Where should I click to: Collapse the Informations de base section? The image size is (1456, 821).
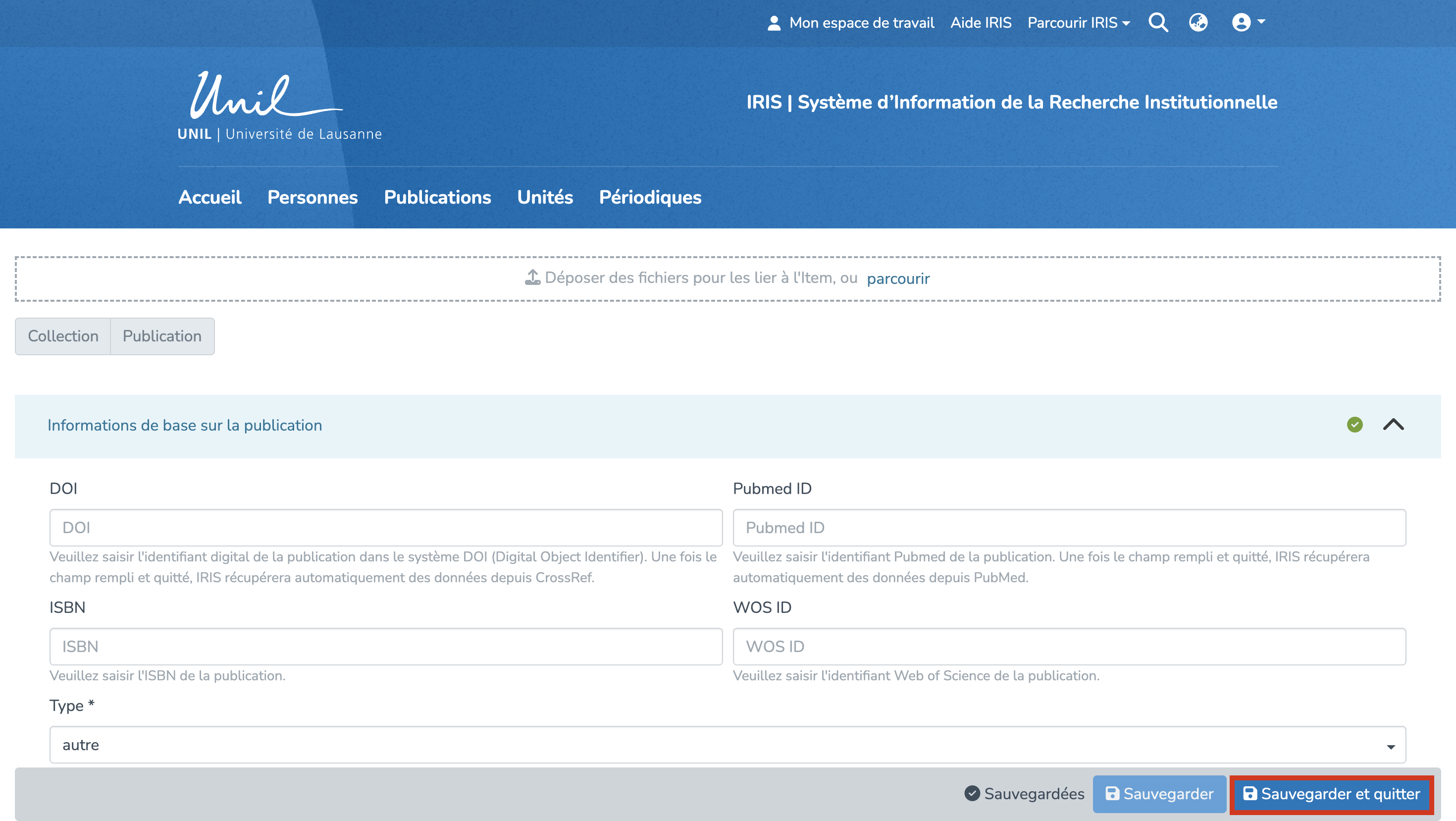click(x=1393, y=425)
